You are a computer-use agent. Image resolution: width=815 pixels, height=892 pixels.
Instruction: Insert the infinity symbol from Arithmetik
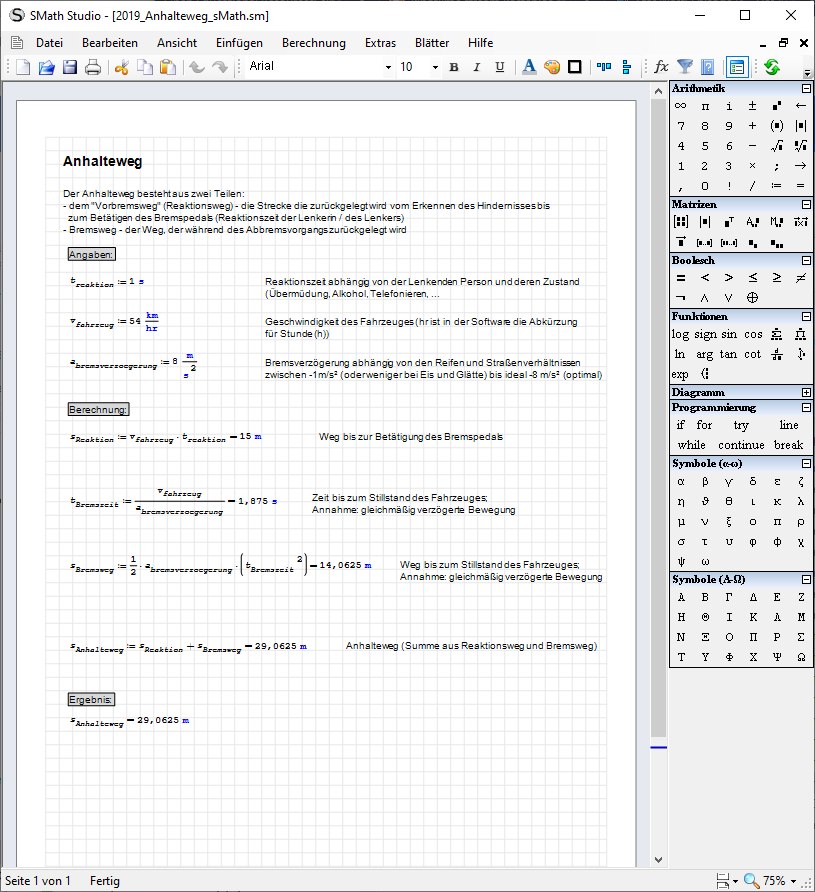[x=681, y=106]
